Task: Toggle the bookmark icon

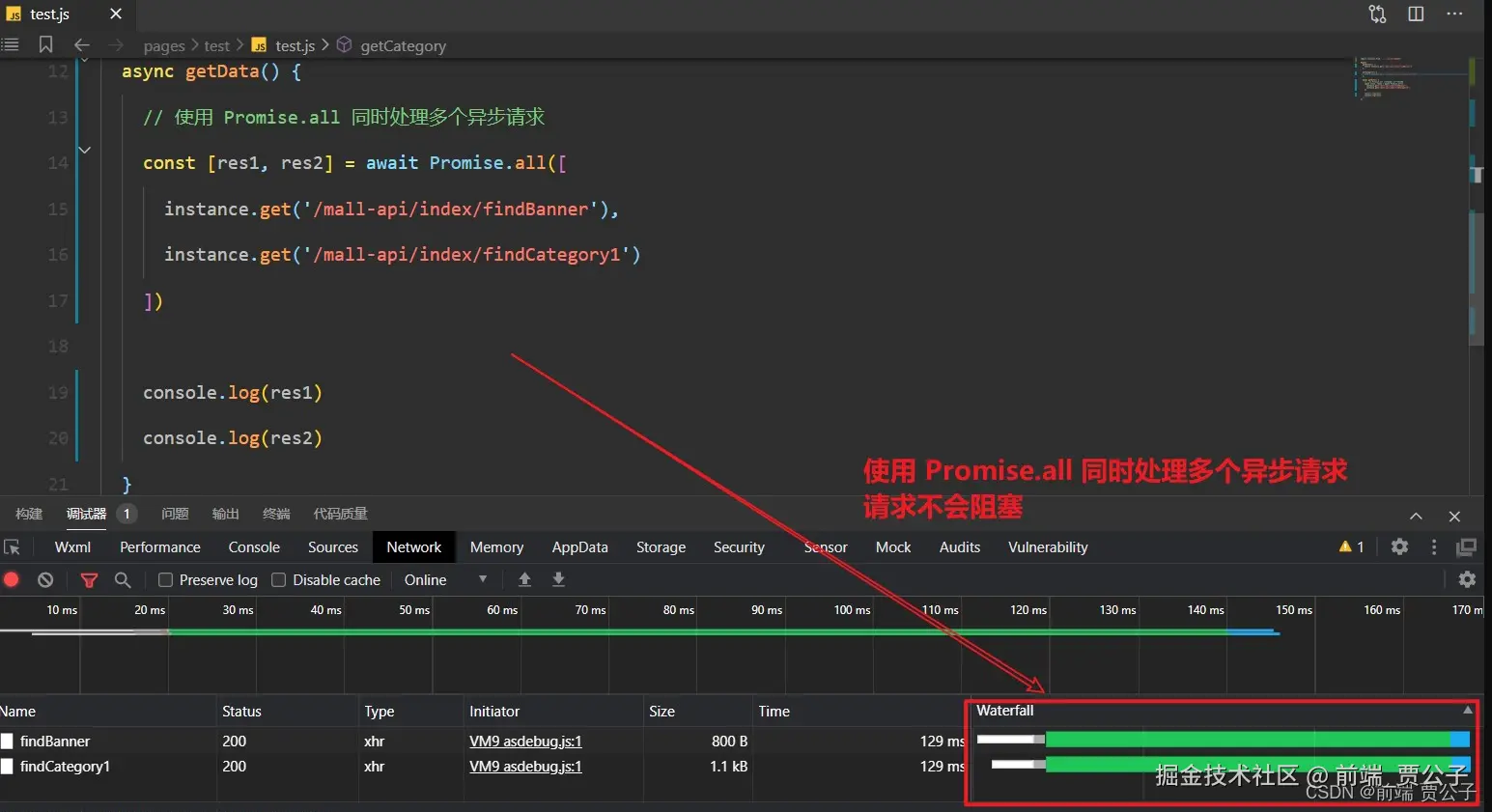Action: pos(45,44)
